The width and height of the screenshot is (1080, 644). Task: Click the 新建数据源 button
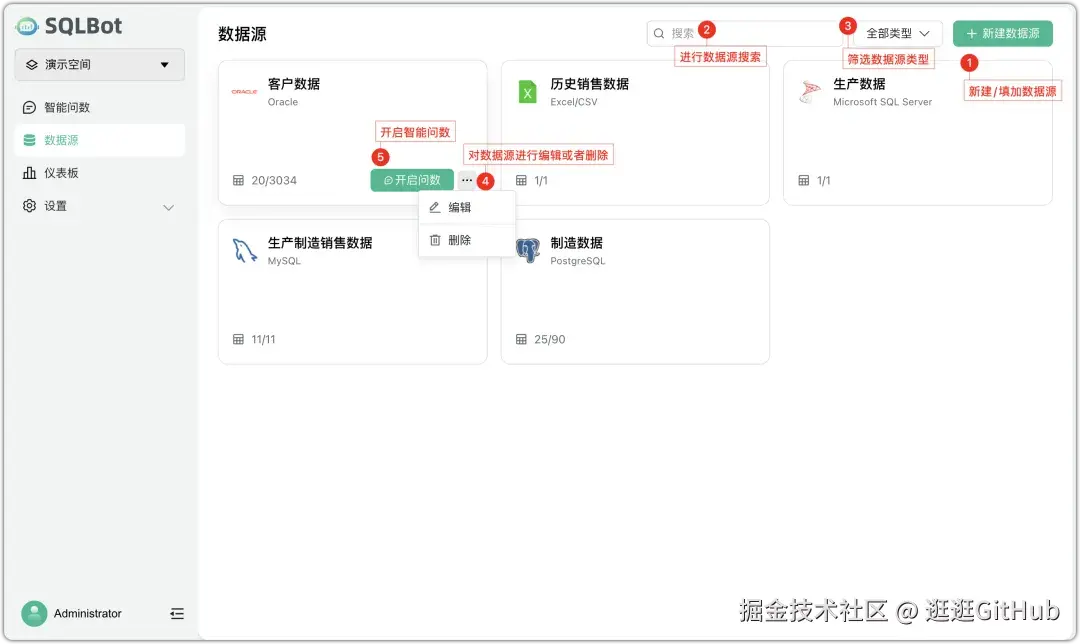point(1003,33)
